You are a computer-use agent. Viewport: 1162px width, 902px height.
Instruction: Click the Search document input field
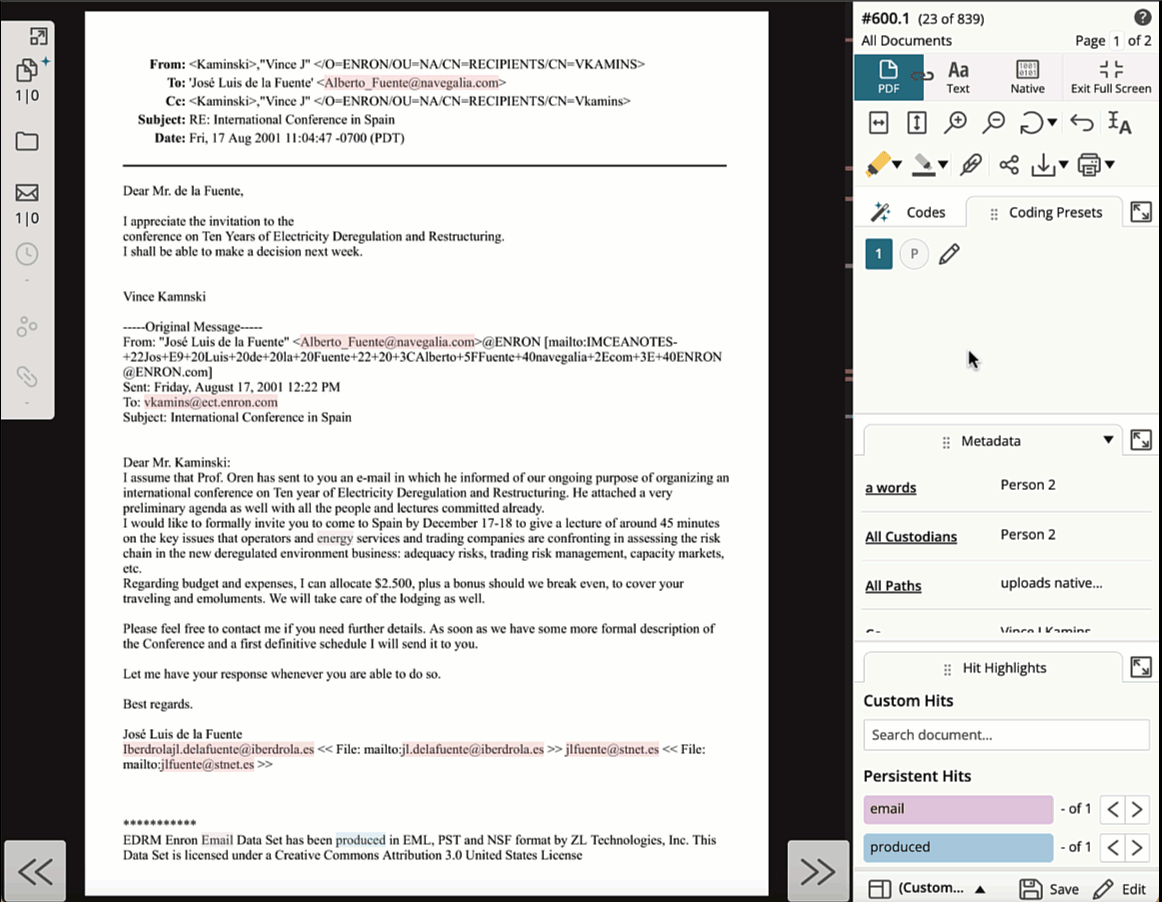tap(1006, 734)
